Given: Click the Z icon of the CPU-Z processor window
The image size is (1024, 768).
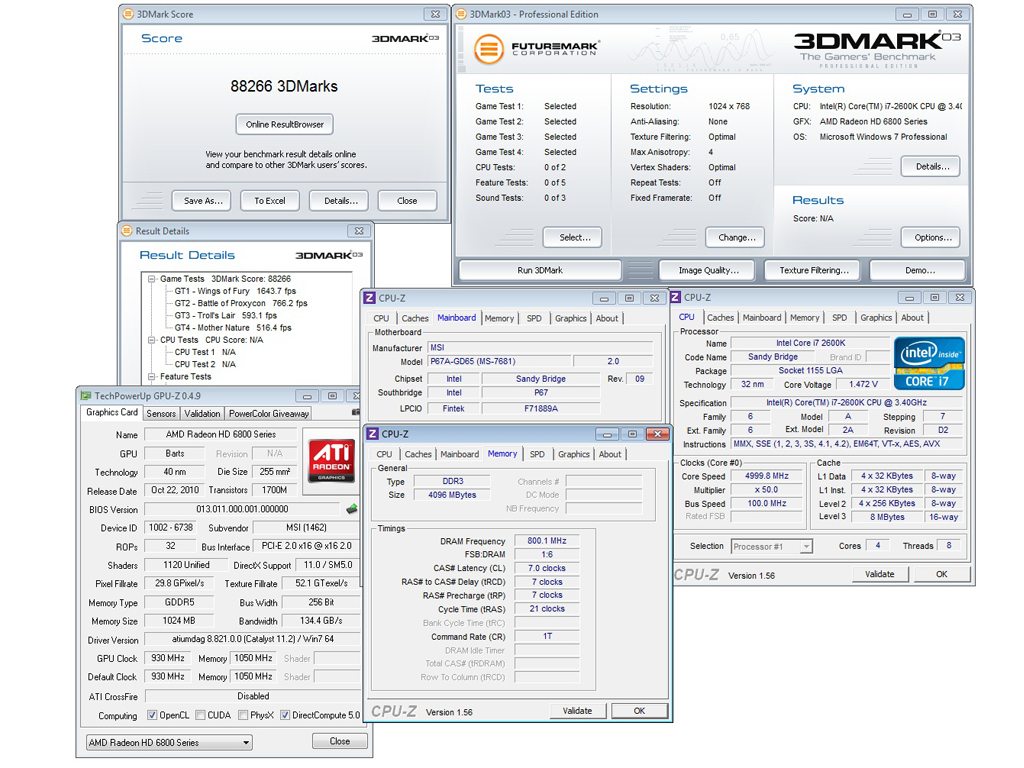Looking at the screenshot, I should pyautogui.click(x=675, y=297).
